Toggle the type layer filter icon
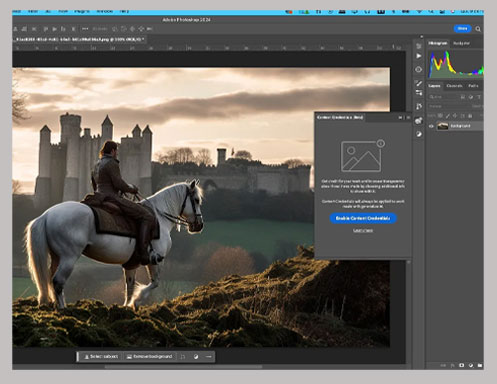497x384 pixels. pos(479,97)
